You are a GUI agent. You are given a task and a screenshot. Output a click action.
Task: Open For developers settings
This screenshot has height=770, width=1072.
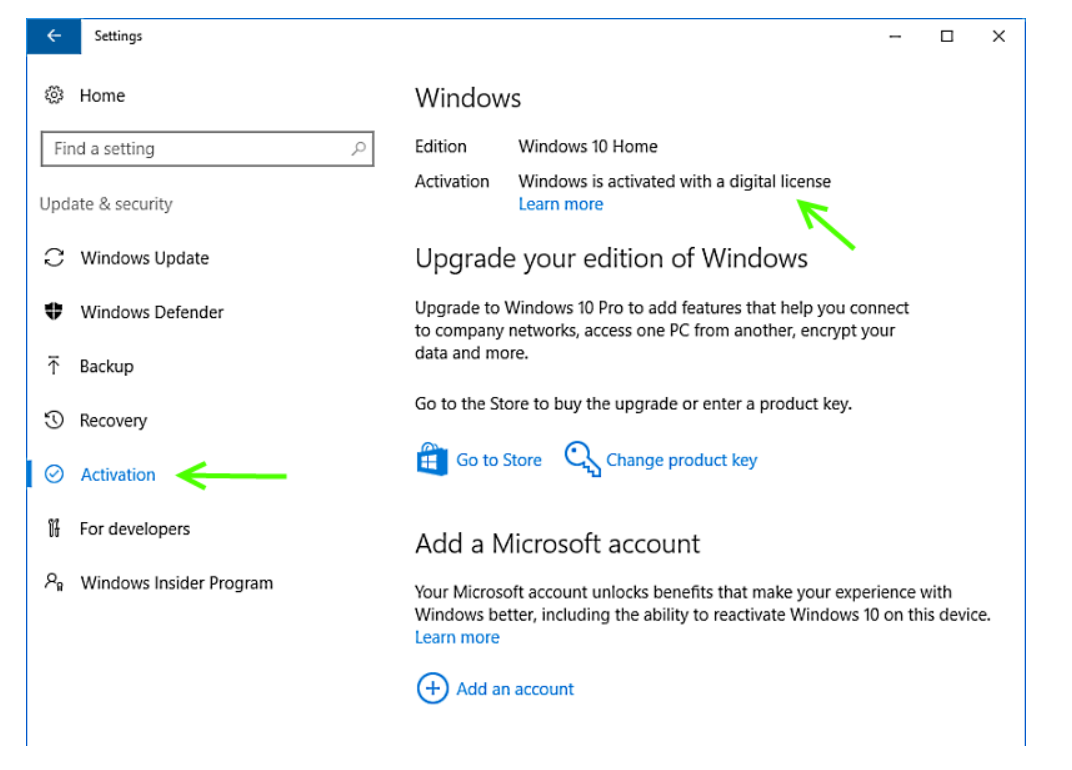pos(134,529)
